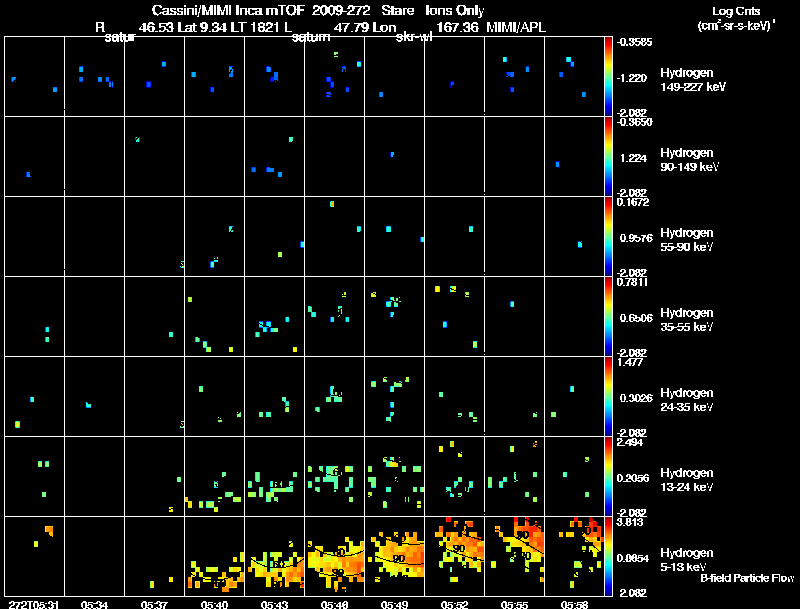Click the 'Hydrogen 35-55 keV' row label
The height and width of the screenshot is (609, 800).
coord(687,320)
